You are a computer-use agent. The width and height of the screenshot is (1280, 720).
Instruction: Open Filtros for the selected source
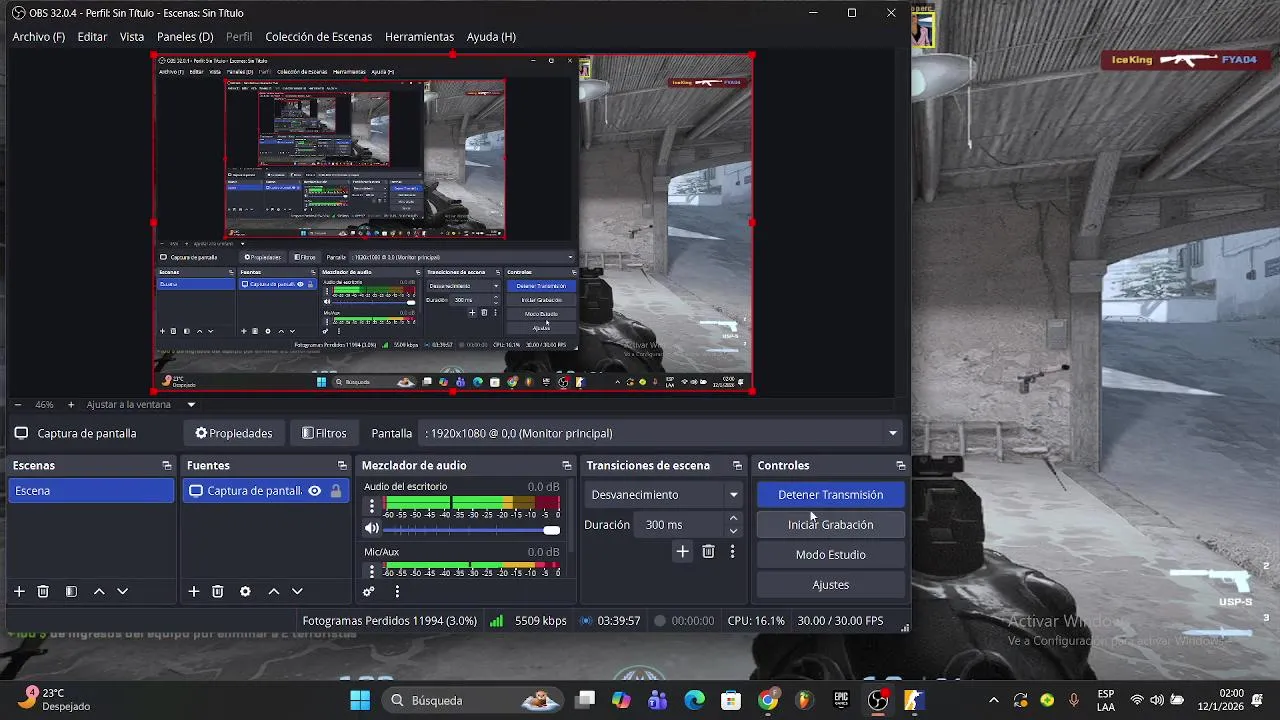pos(324,434)
